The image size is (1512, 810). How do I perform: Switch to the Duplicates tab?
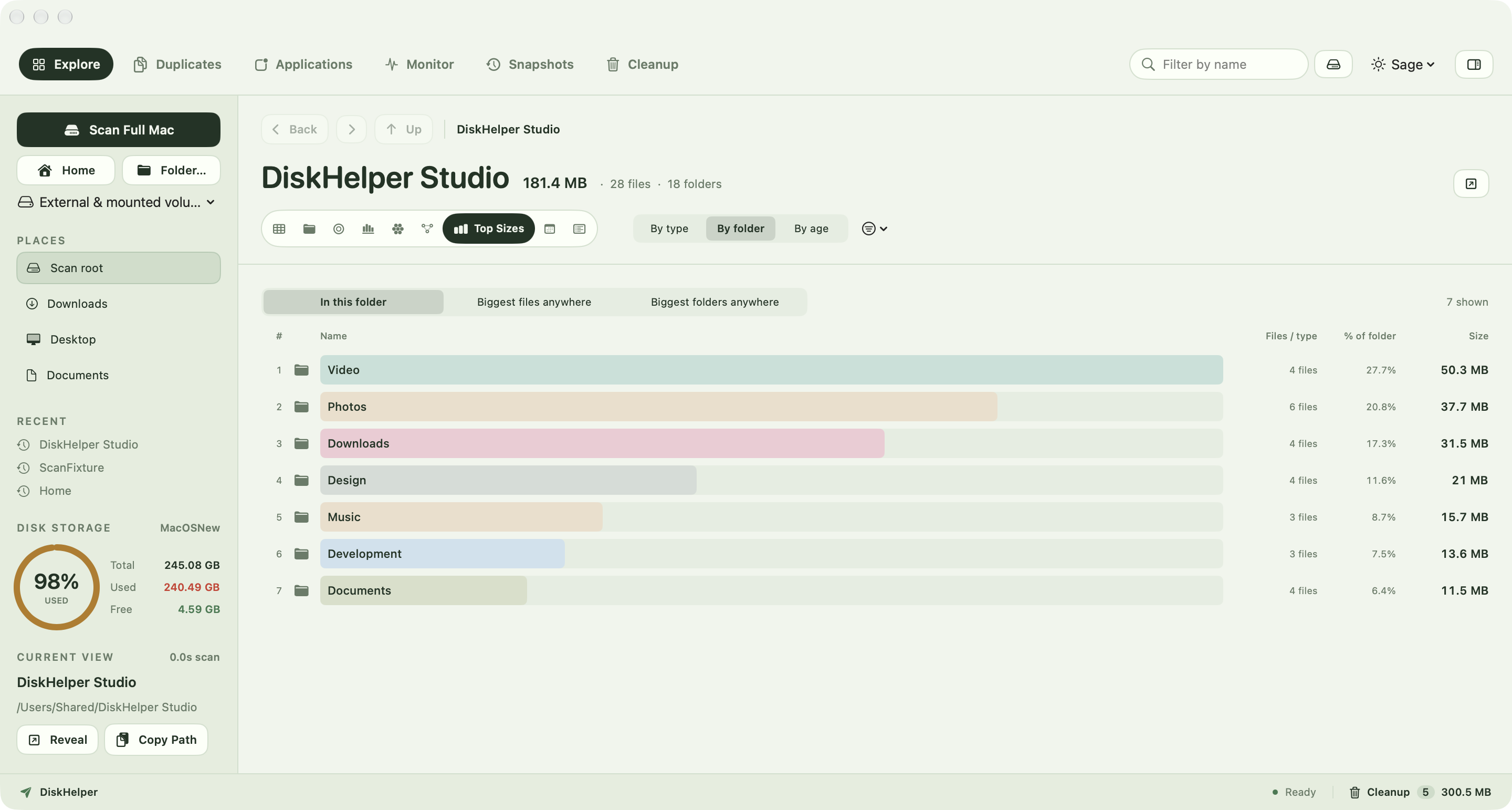177,64
